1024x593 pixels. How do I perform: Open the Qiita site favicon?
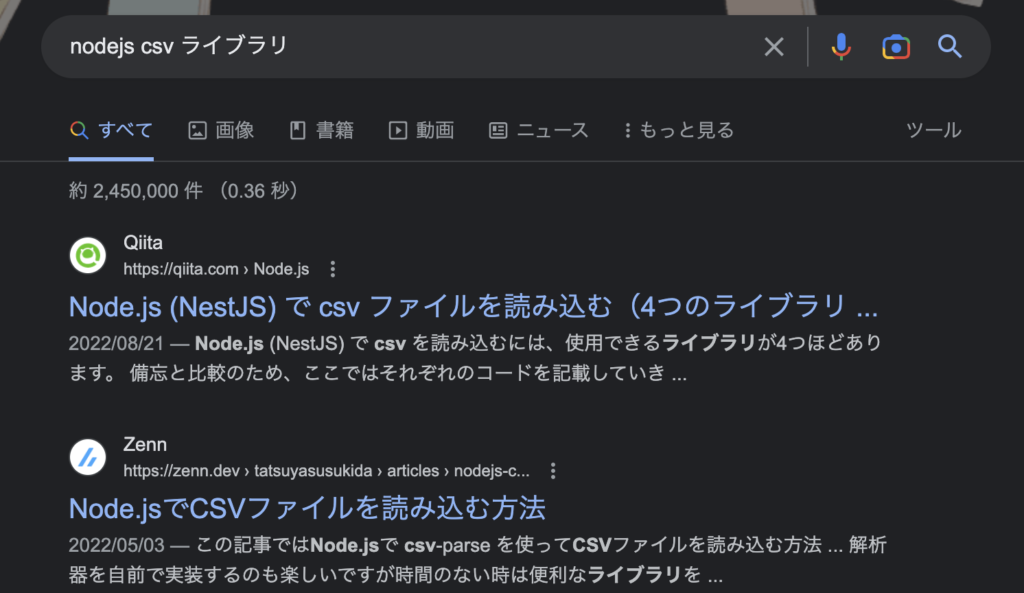pyautogui.click(x=88, y=255)
